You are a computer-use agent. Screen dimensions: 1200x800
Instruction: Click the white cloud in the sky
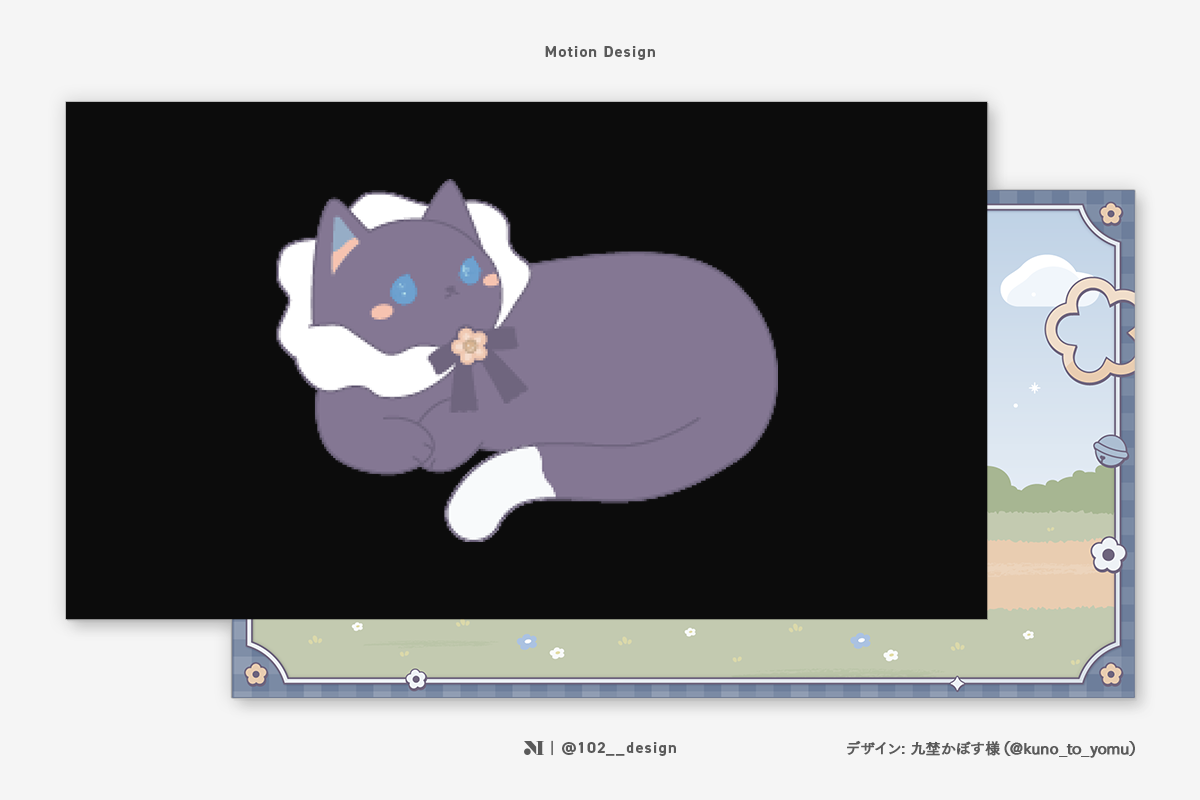1040,278
